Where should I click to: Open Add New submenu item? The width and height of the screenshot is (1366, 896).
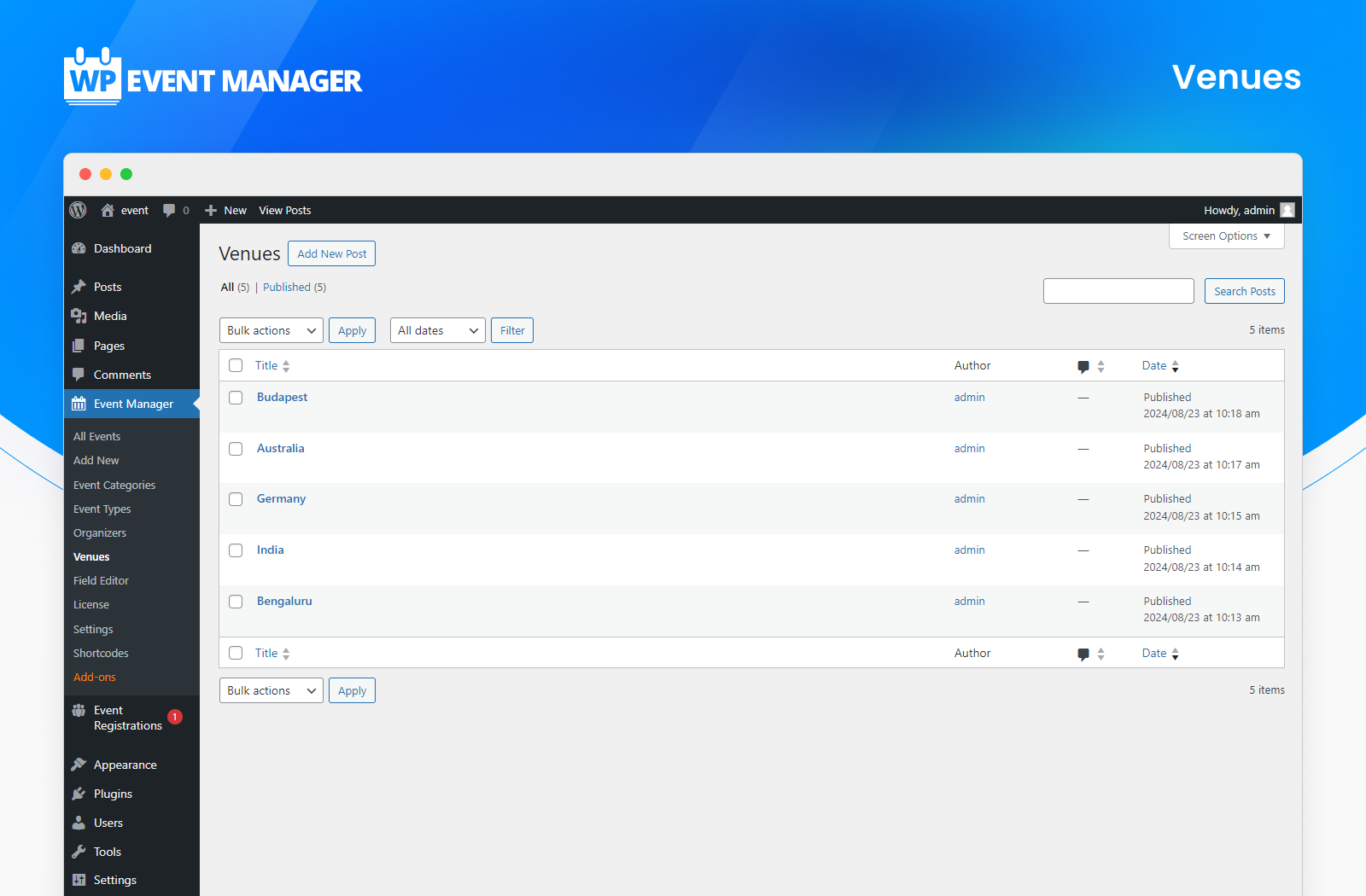(x=96, y=460)
